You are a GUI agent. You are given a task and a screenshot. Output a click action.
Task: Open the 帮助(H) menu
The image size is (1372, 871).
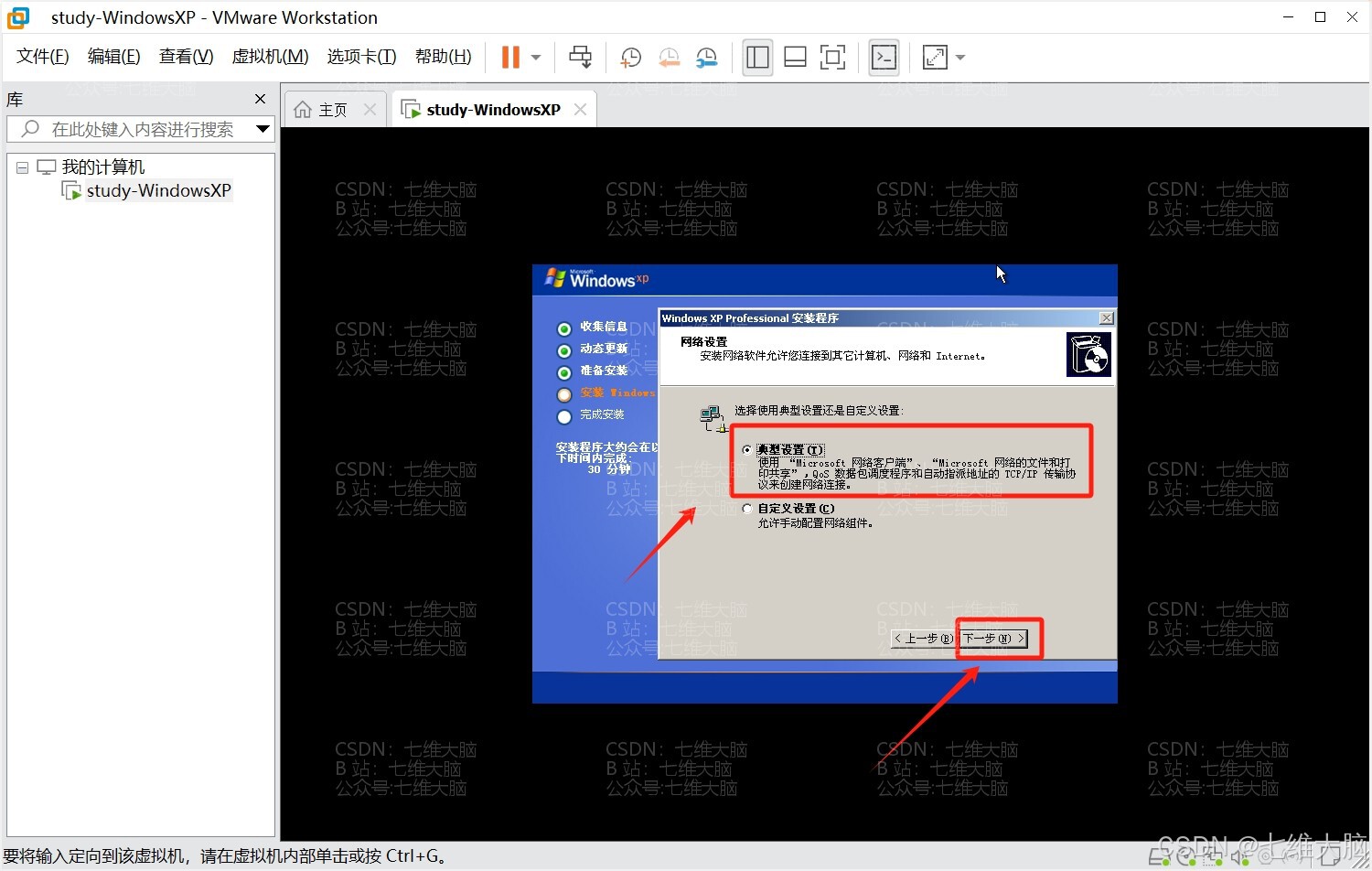[443, 57]
